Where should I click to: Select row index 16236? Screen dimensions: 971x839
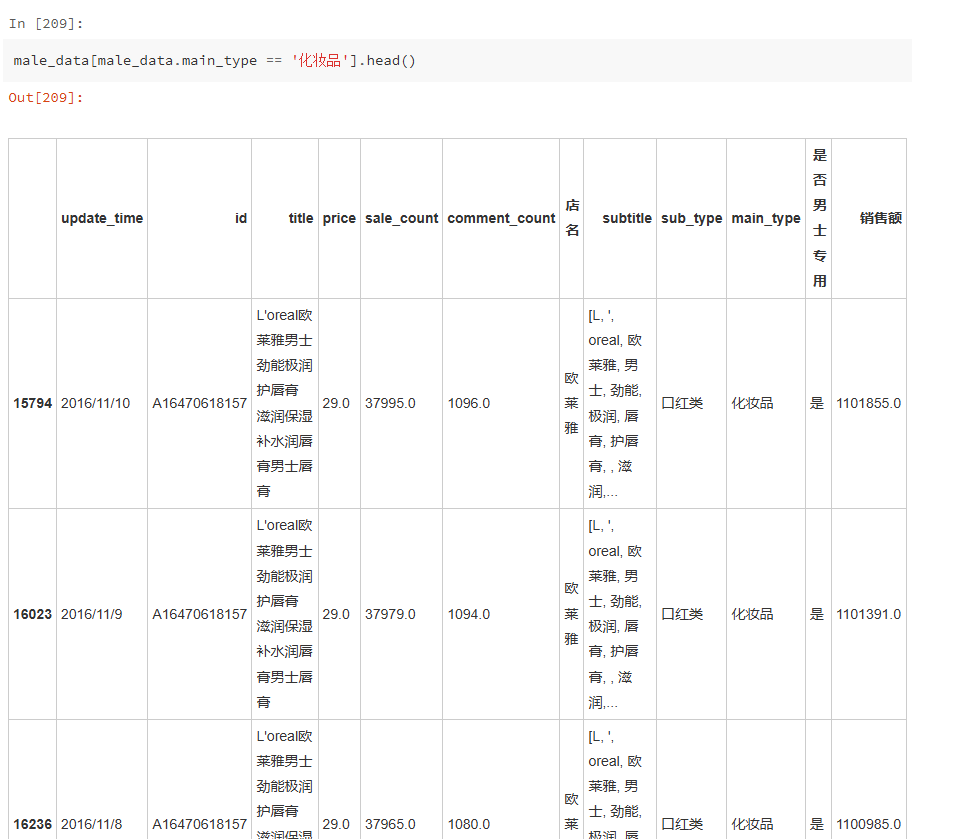click(33, 825)
